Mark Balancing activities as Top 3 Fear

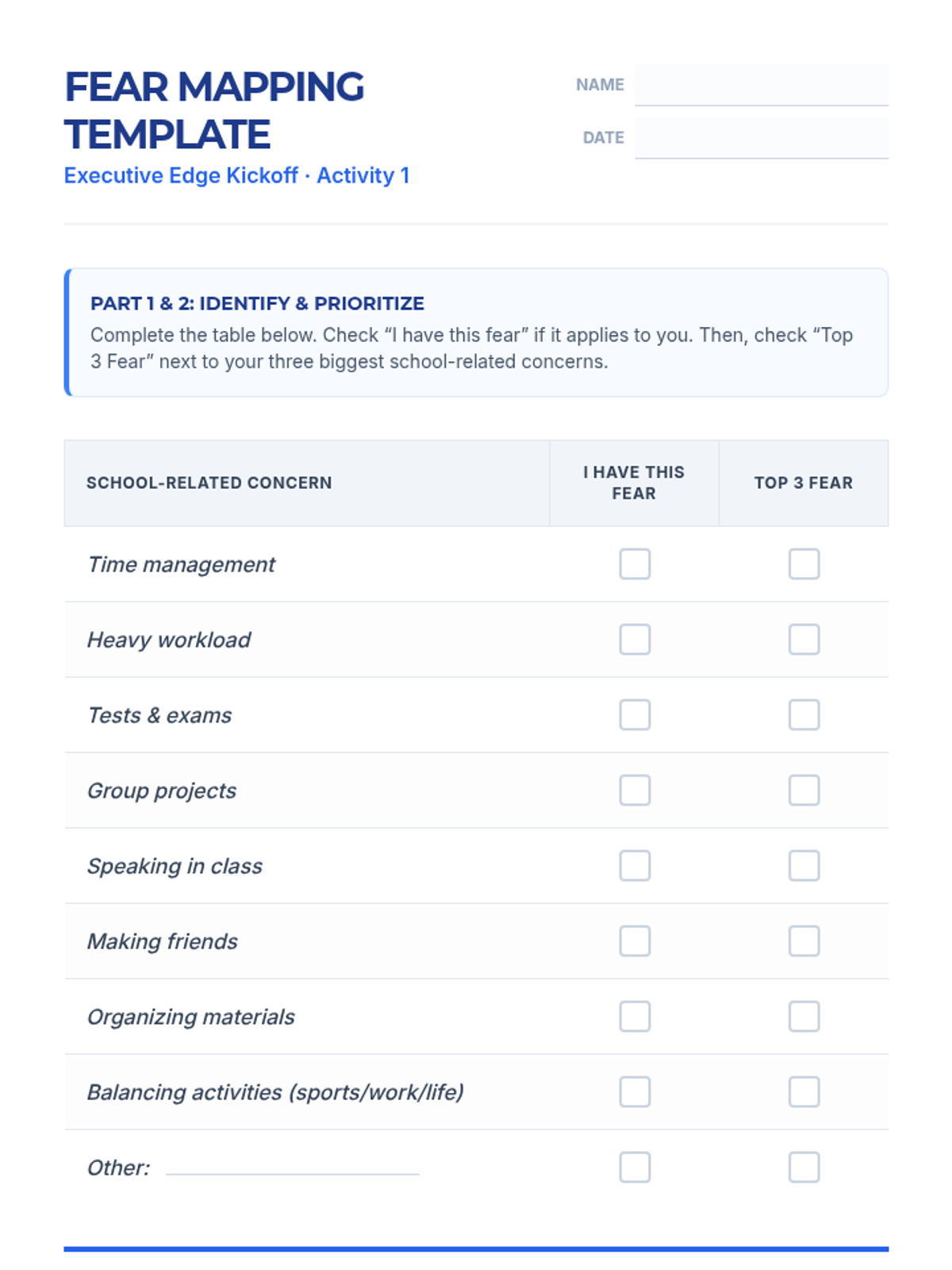804,1092
